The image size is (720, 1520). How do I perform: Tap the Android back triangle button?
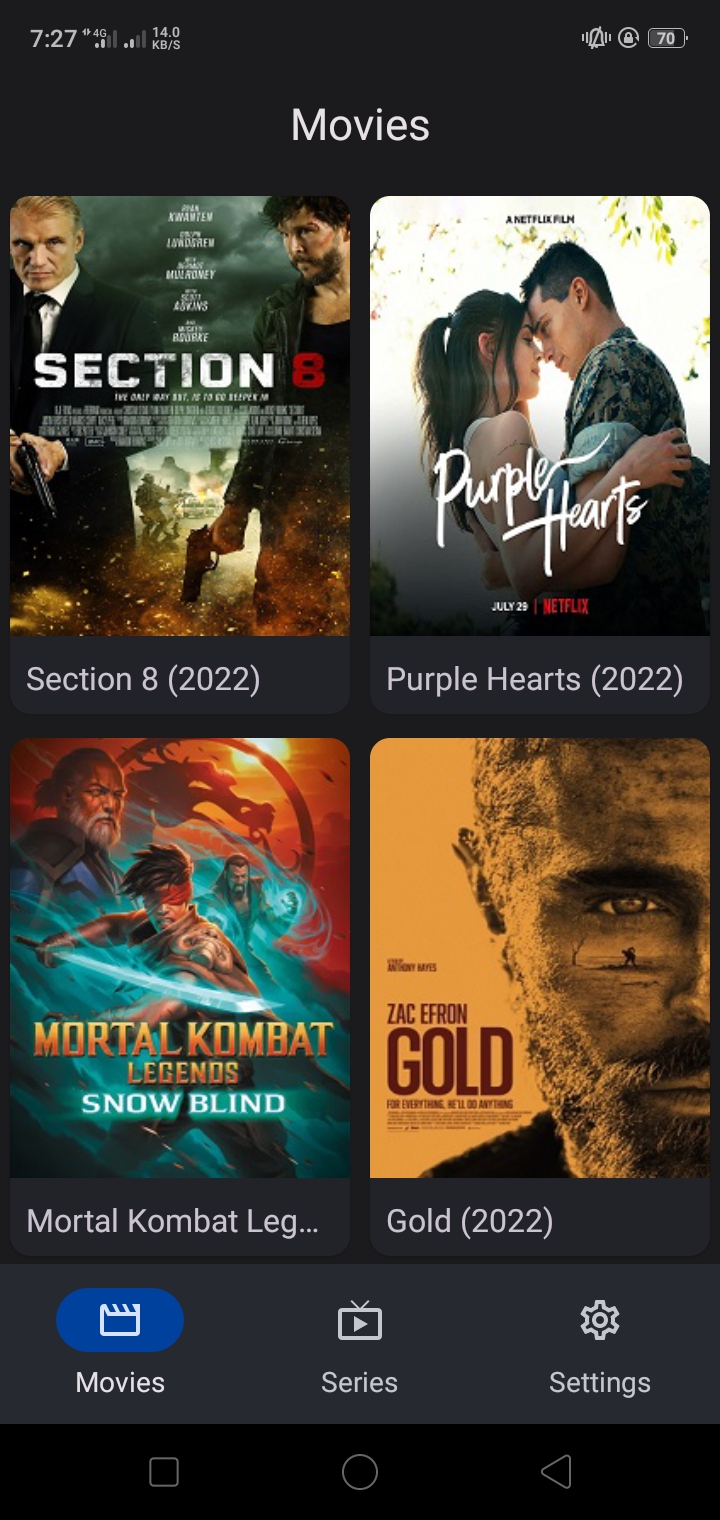point(556,1471)
